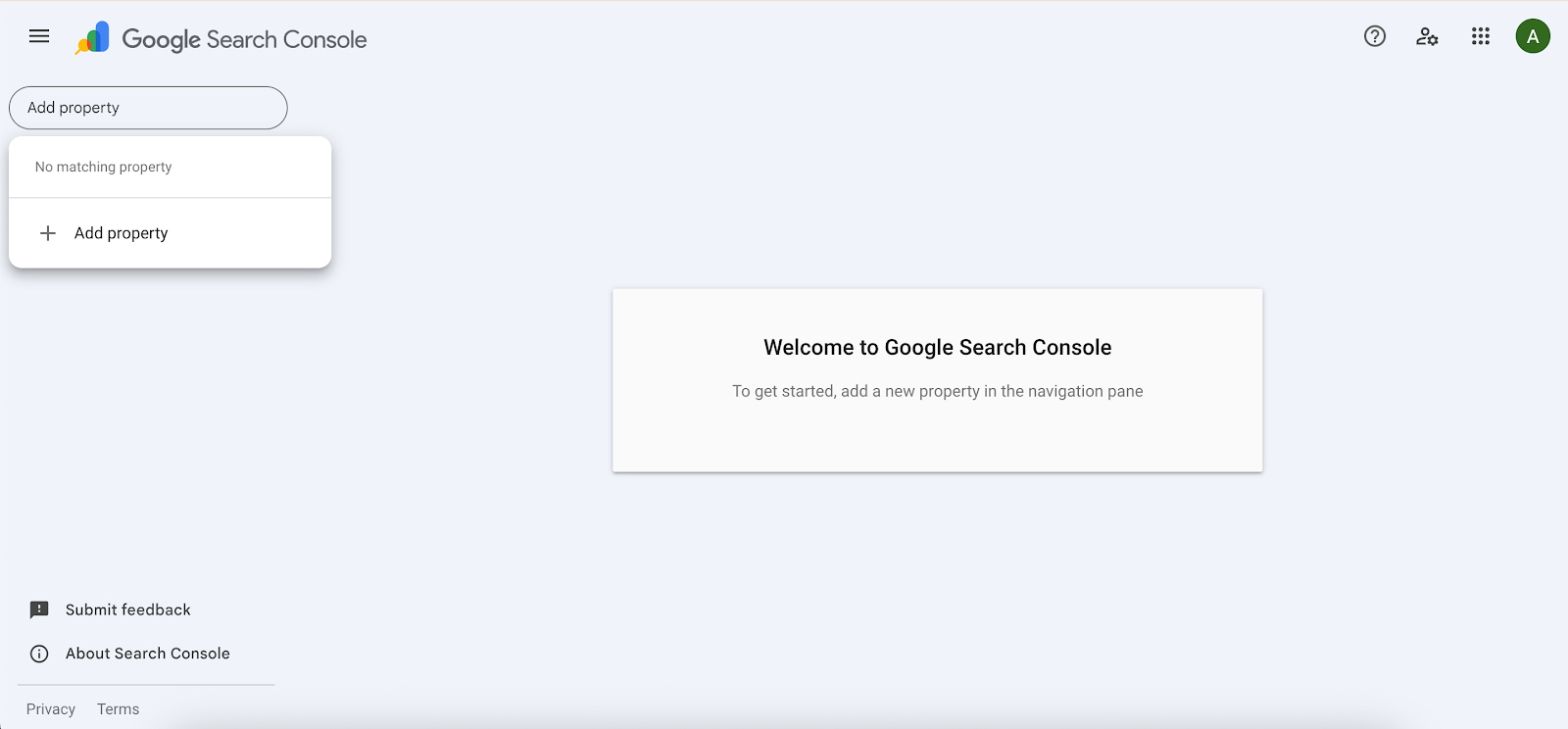The width and height of the screenshot is (1568, 729).
Task: Click Submit feedback
Action: tap(127, 608)
